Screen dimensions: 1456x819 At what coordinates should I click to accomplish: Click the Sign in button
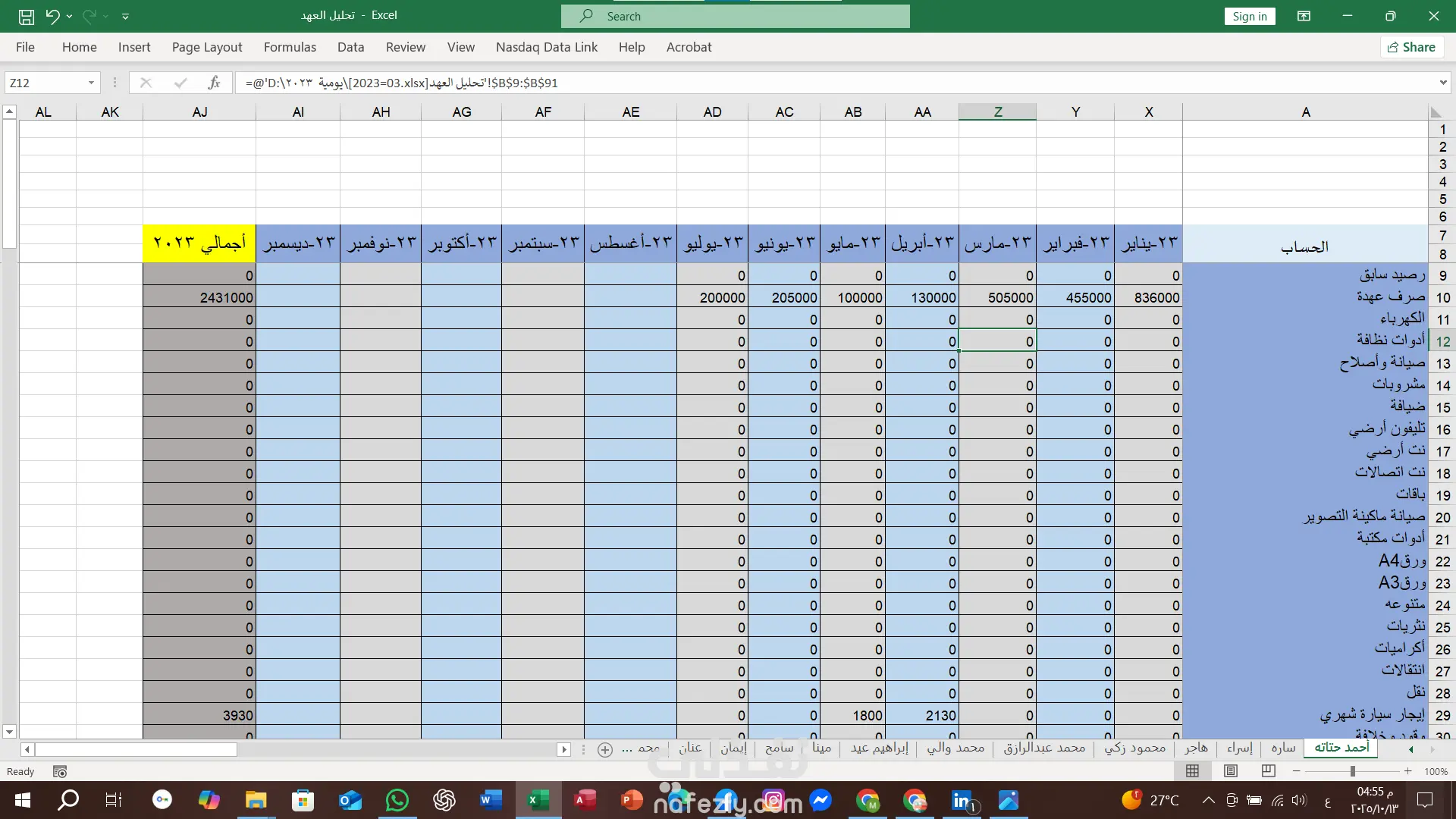(x=1249, y=16)
